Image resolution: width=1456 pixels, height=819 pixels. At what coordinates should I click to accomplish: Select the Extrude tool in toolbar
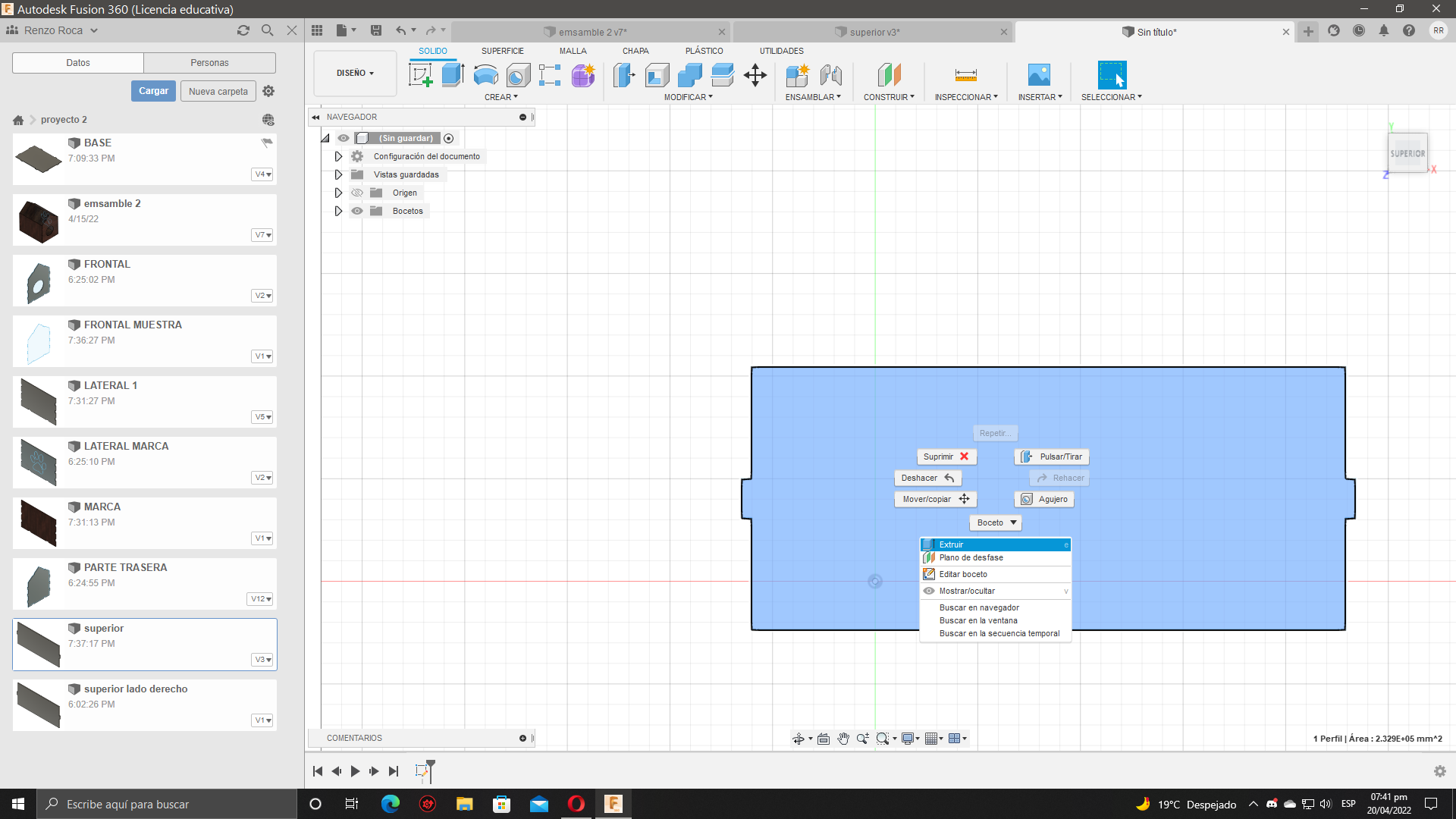(x=453, y=75)
